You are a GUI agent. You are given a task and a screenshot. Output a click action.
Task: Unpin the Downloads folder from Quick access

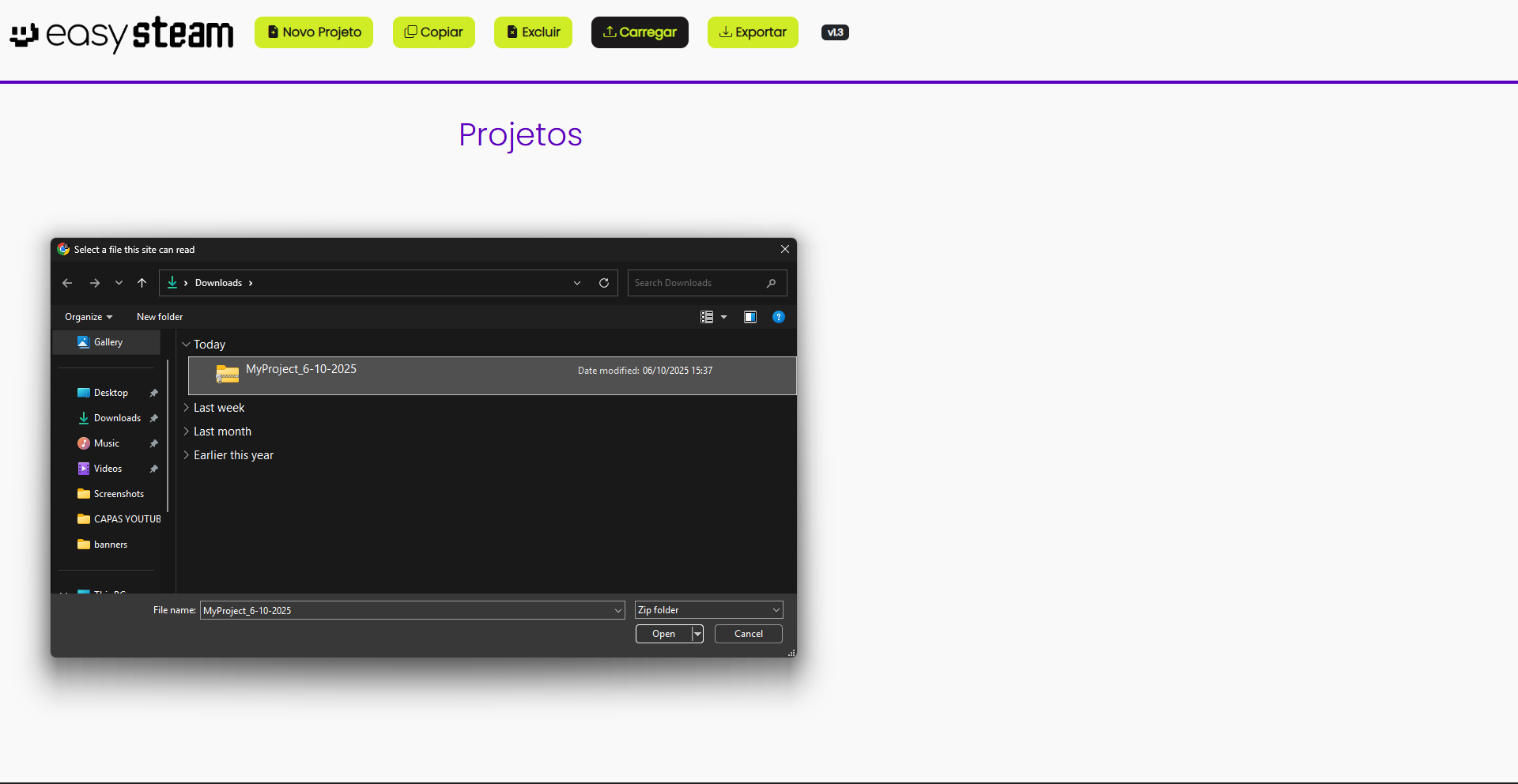[x=153, y=418]
